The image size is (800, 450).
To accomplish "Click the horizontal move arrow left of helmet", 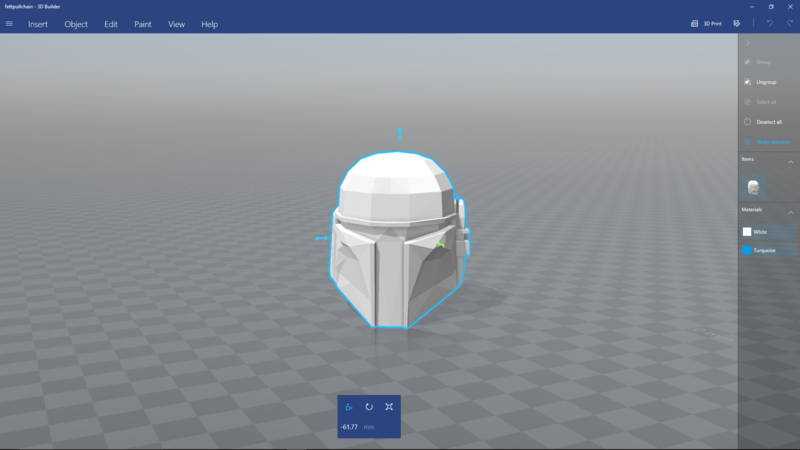I will (321, 238).
